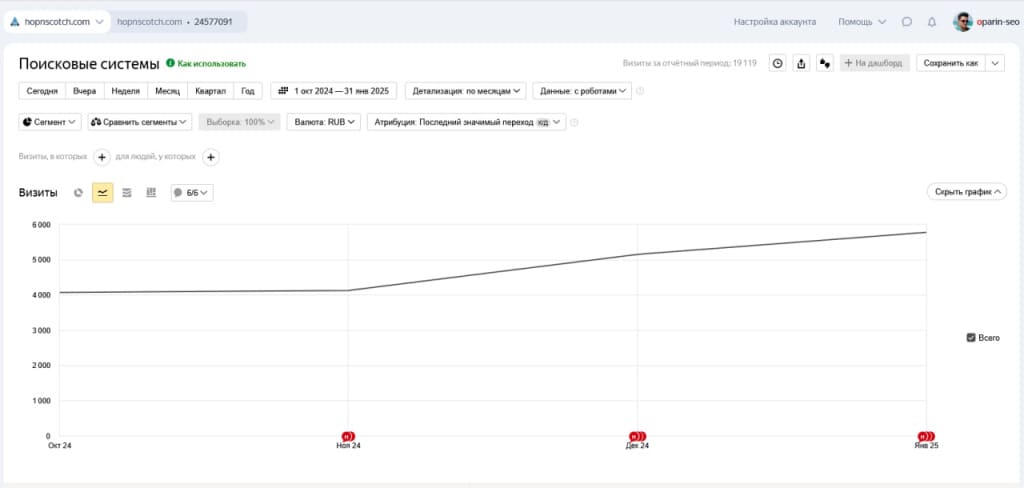Screen dimensions: 1024x488
Task: Add a visit condition with plus button
Action: tap(102, 157)
